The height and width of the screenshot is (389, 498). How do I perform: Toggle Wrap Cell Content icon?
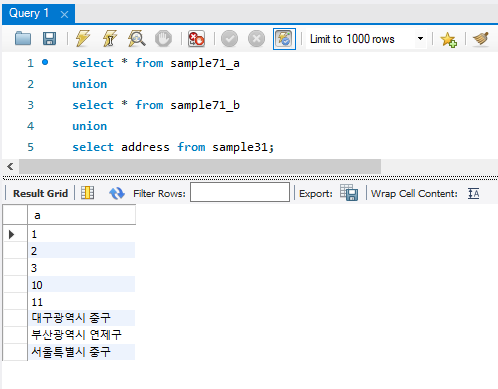[x=473, y=193]
